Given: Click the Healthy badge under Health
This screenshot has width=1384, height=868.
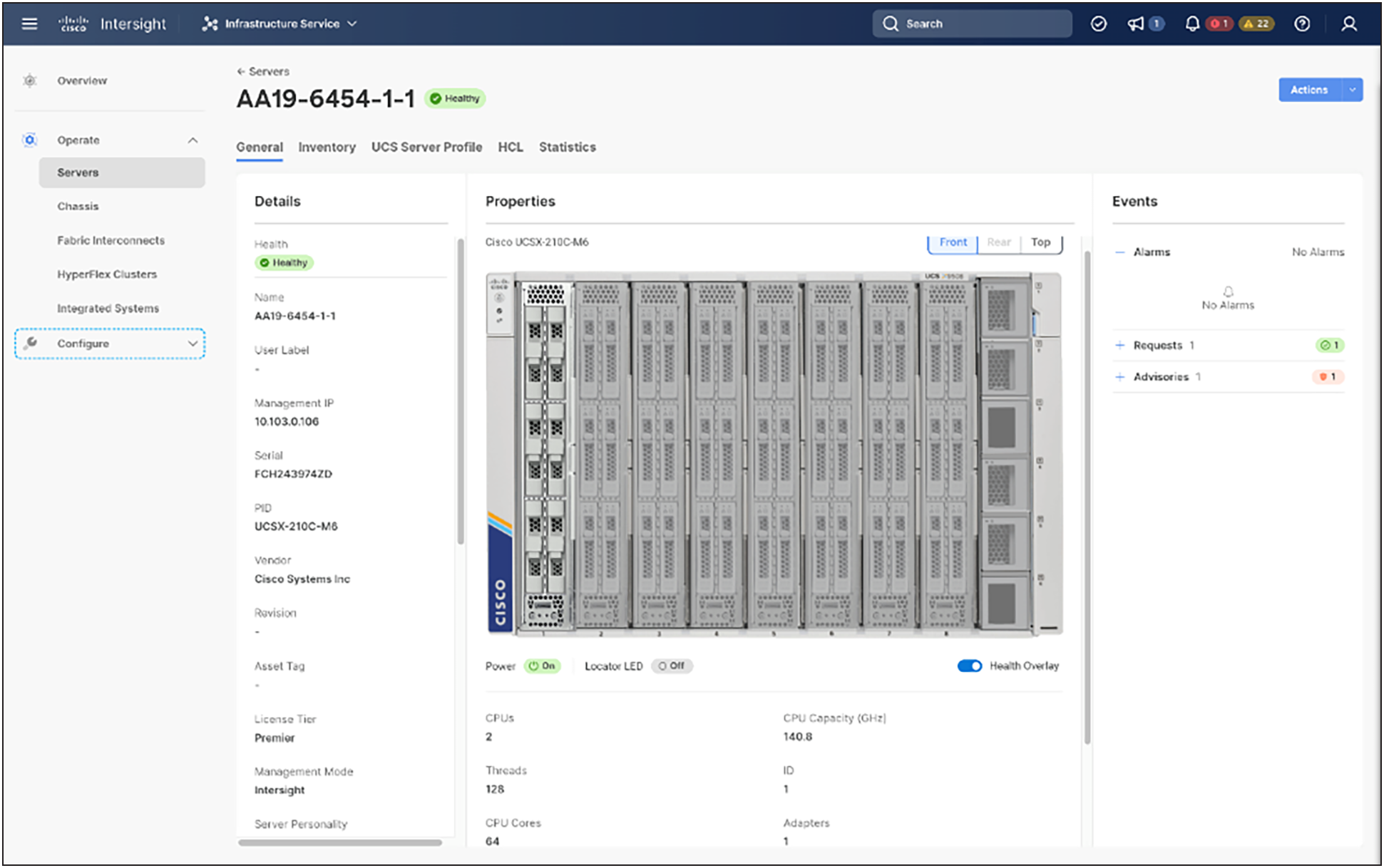Looking at the screenshot, I should [x=284, y=262].
